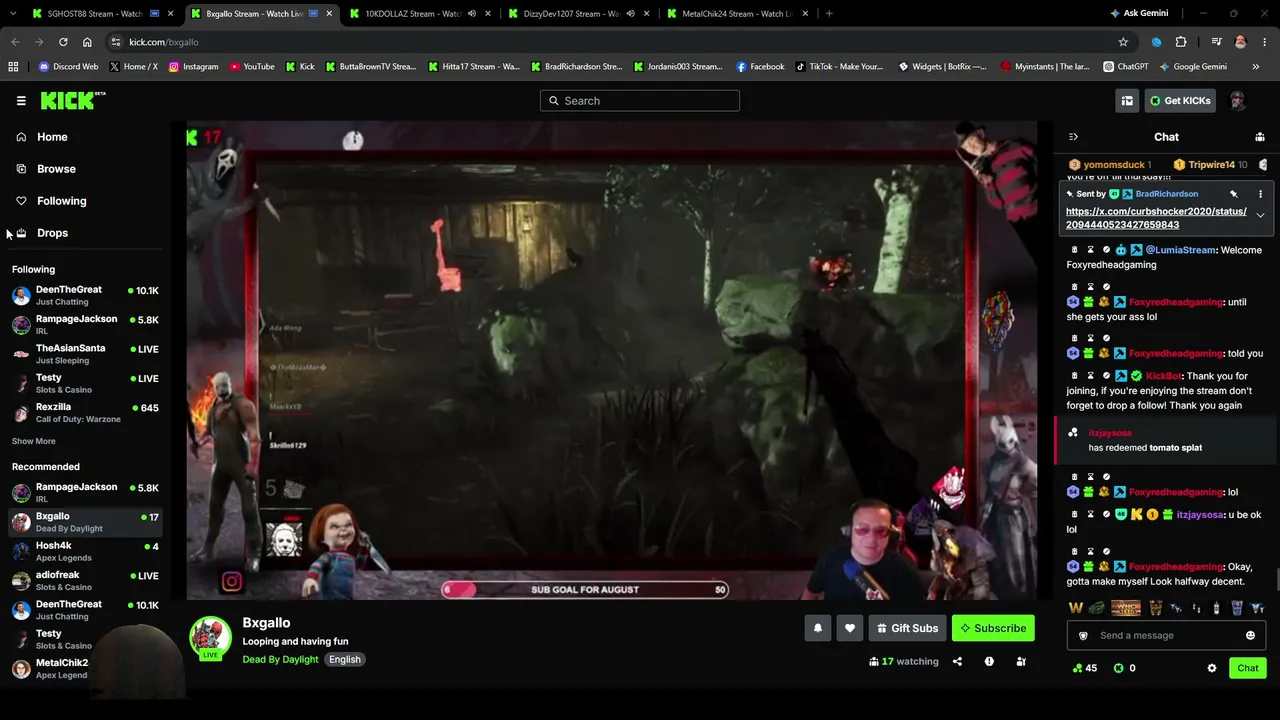Viewport: 1280px width, 720px height.
Task: Click the Get KICKs button
Action: pyautogui.click(x=1180, y=100)
